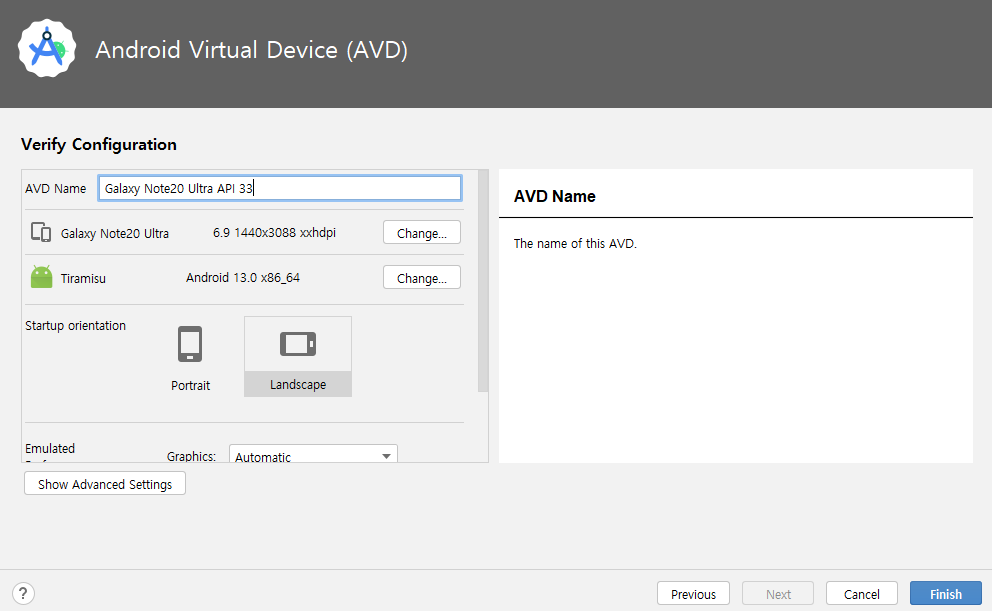The height and width of the screenshot is (611, 992).
Task: Change the Tiramisu system image
Action: pos(421,278)
